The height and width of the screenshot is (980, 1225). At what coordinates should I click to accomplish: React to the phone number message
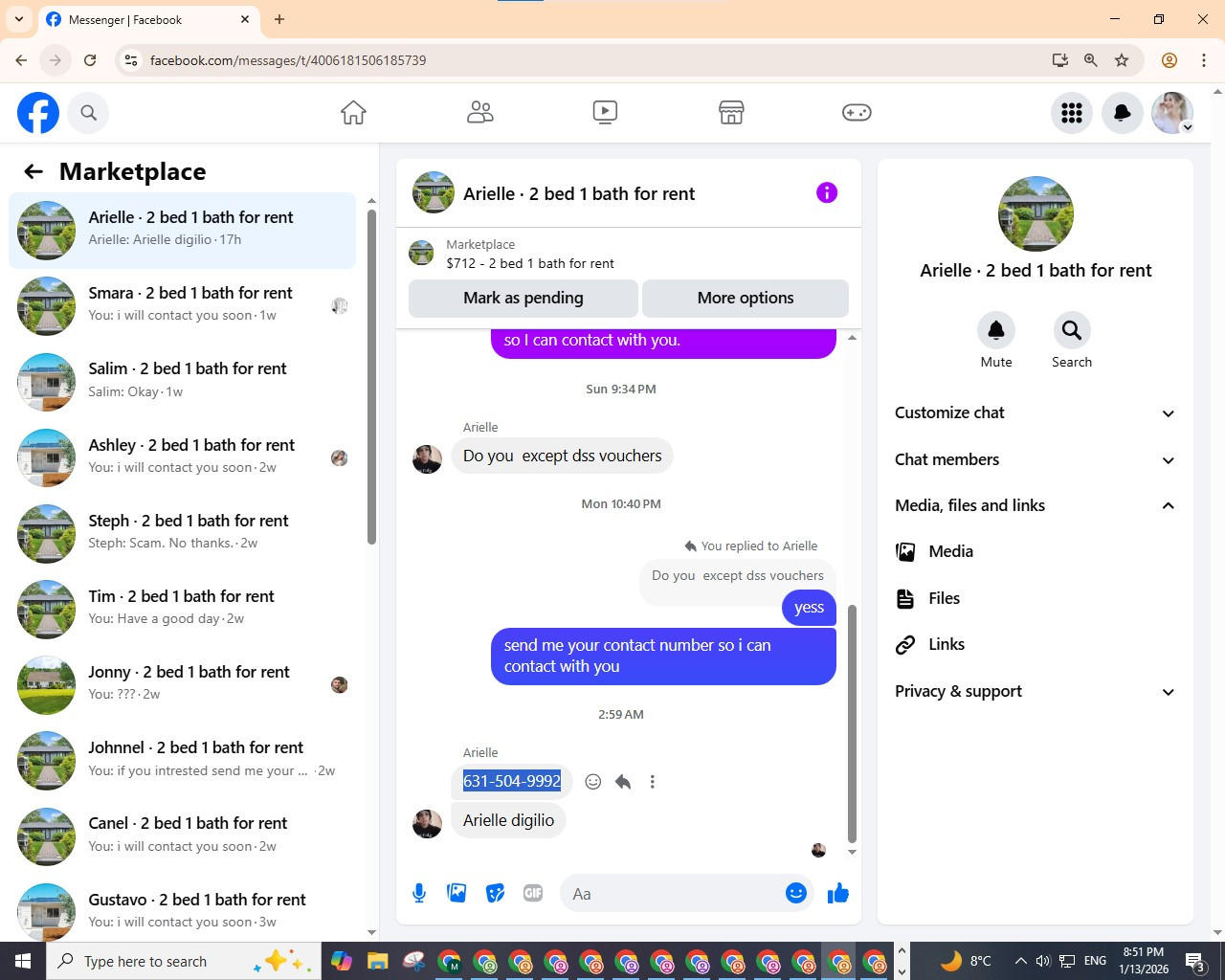pyautogui.click(x=593, y=782)
